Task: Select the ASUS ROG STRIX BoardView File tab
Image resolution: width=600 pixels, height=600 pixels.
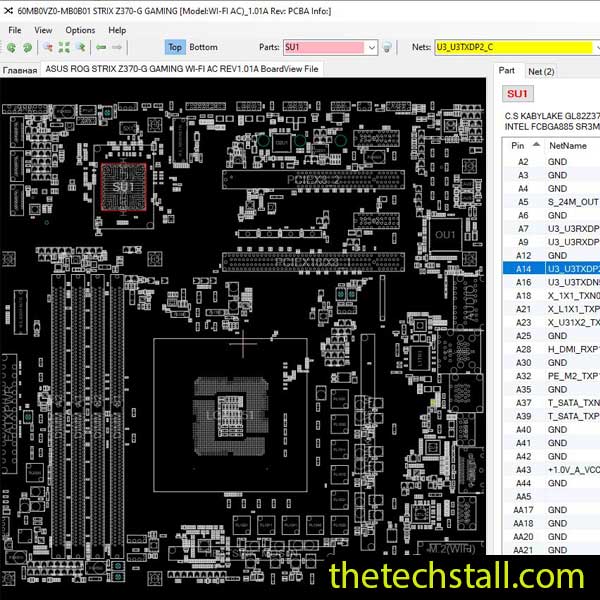Action: [x=182, y=69]
